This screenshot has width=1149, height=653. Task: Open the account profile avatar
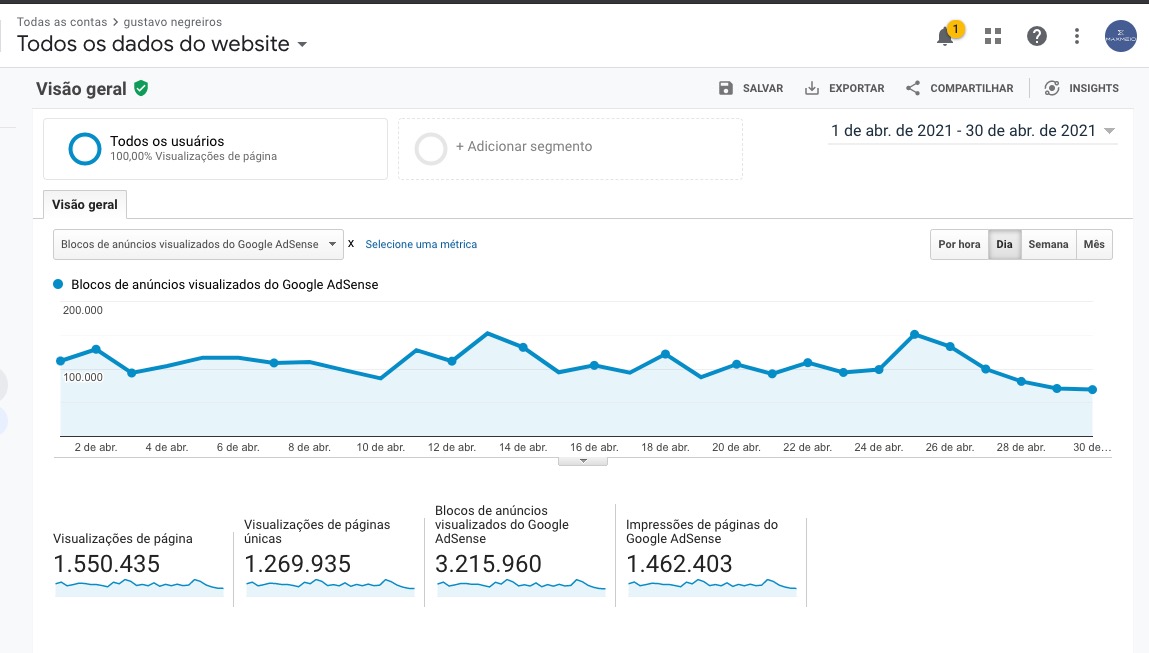point(1120,36)
